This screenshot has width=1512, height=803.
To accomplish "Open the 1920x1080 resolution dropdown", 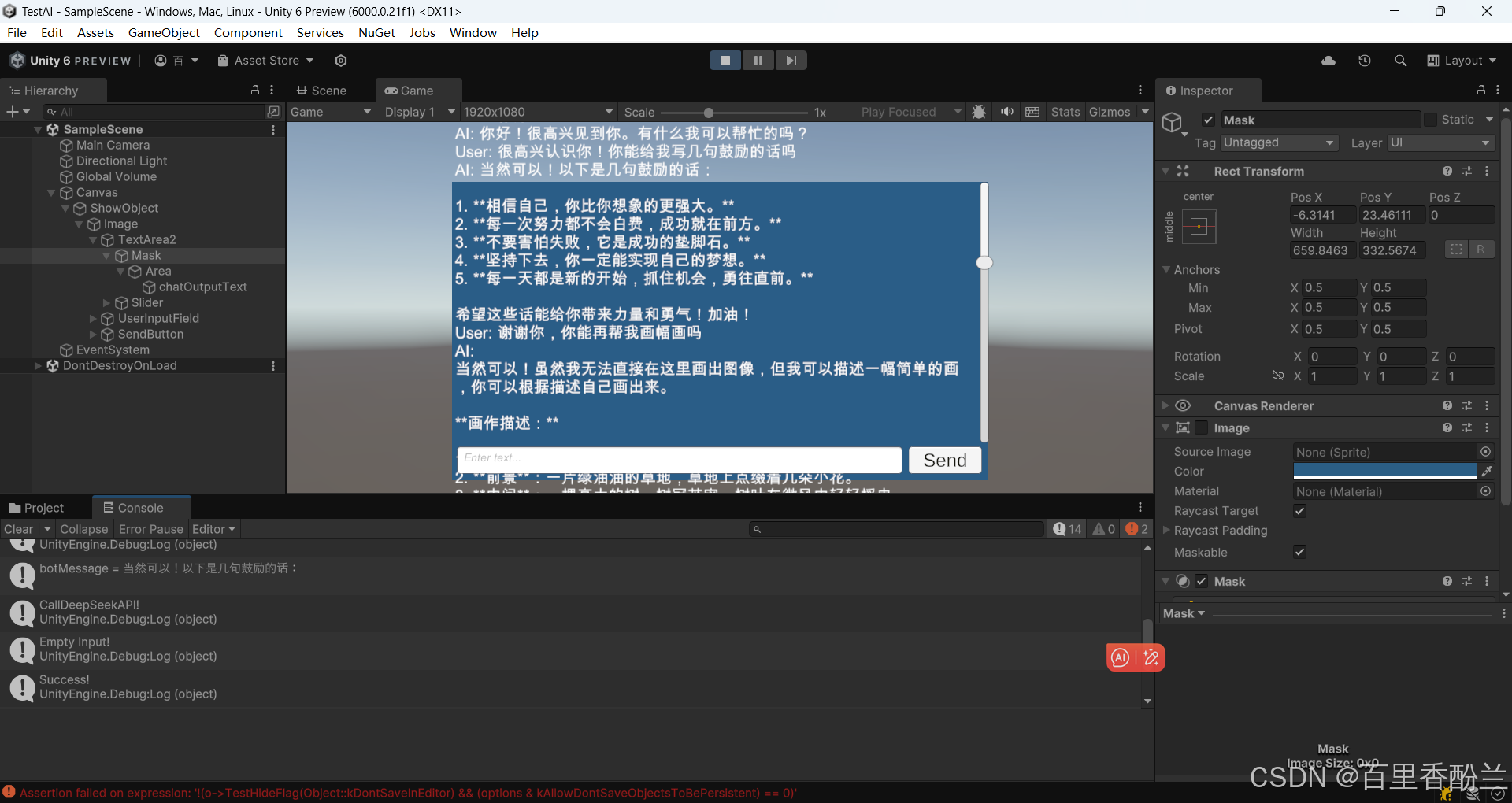I will pos(537,112).
